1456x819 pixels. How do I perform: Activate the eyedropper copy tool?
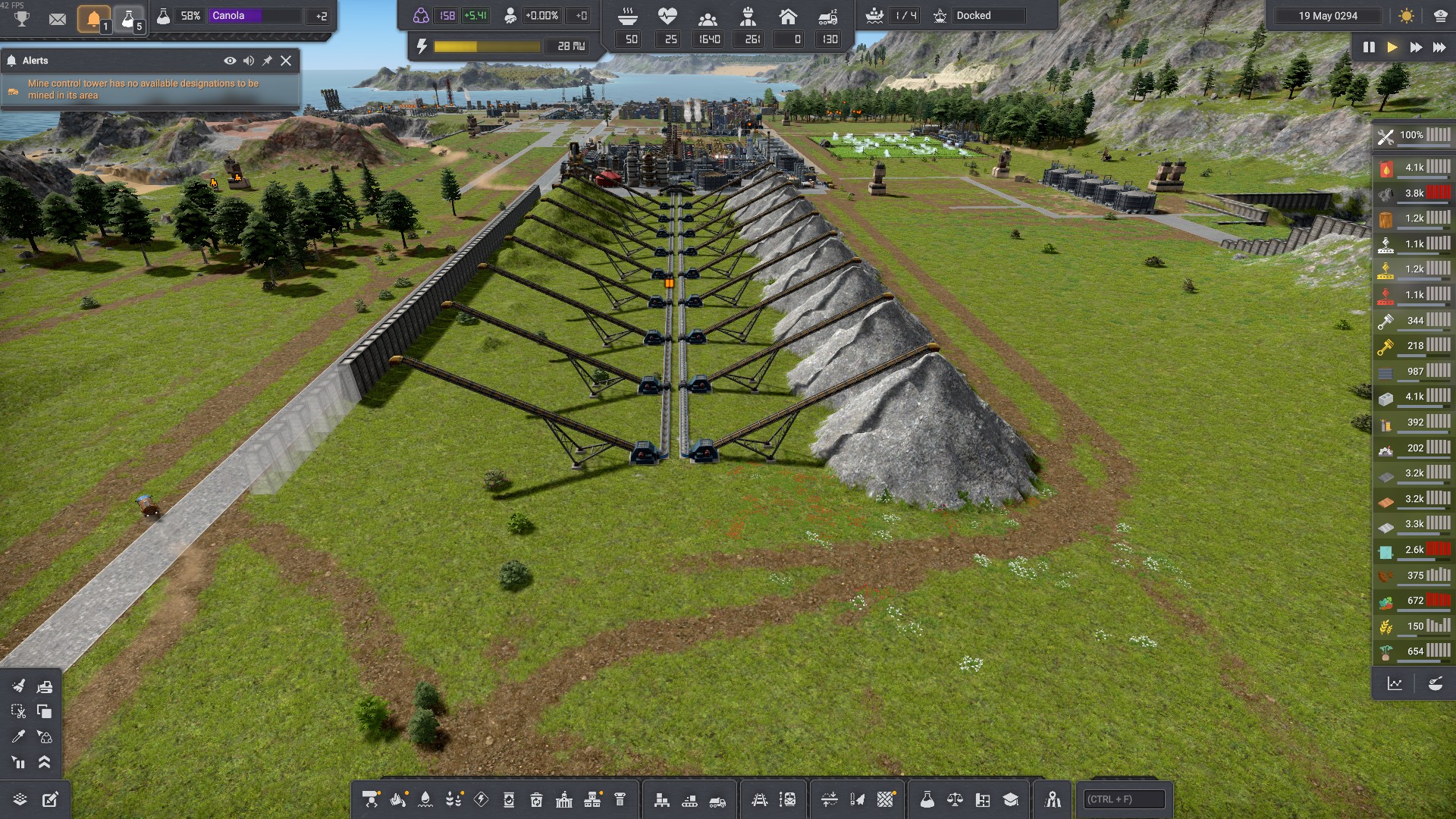coord(18,736)
